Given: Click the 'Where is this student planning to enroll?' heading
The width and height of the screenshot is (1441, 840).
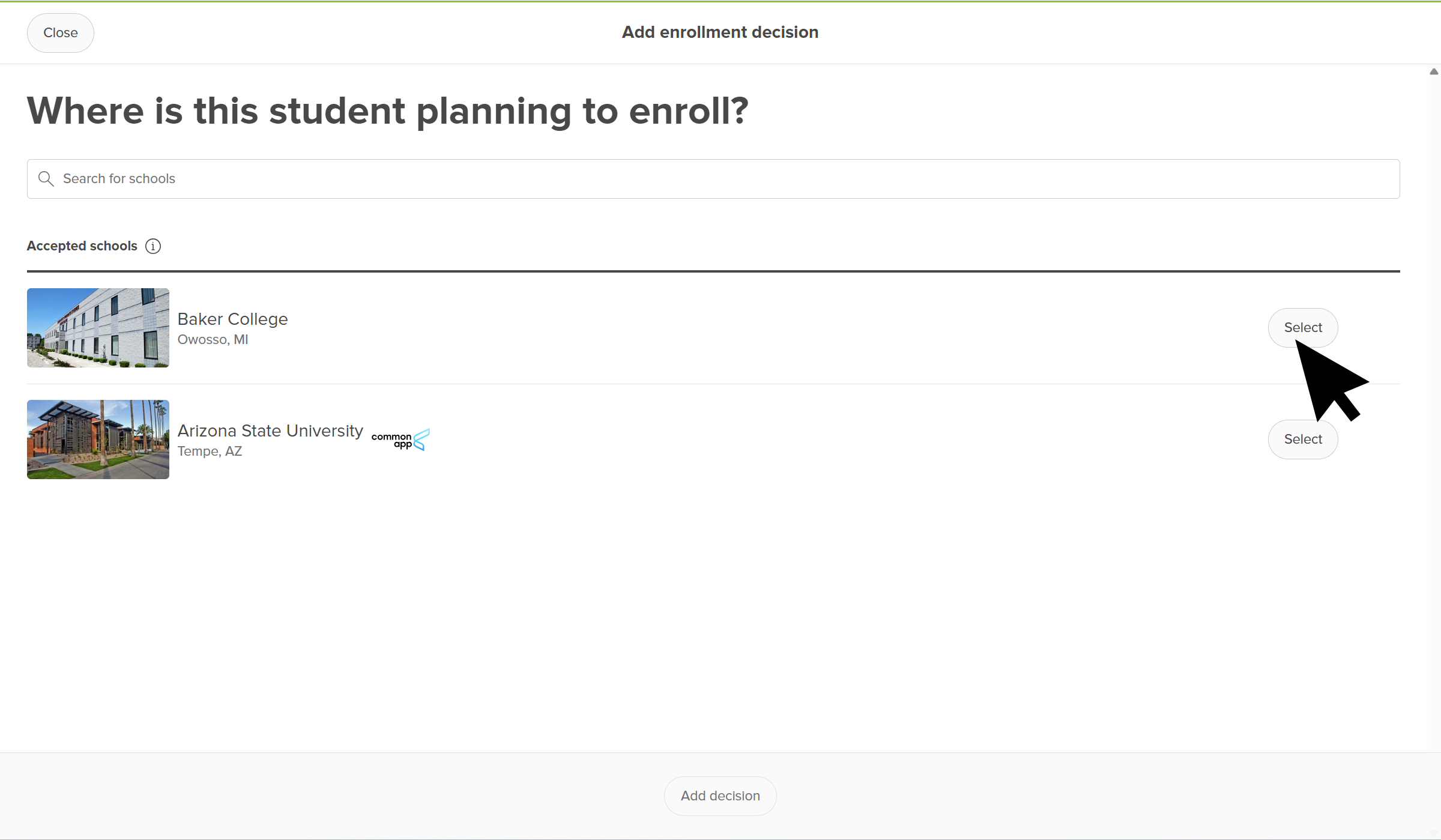Looking at the screenshot, I should [x=388, y=111].
